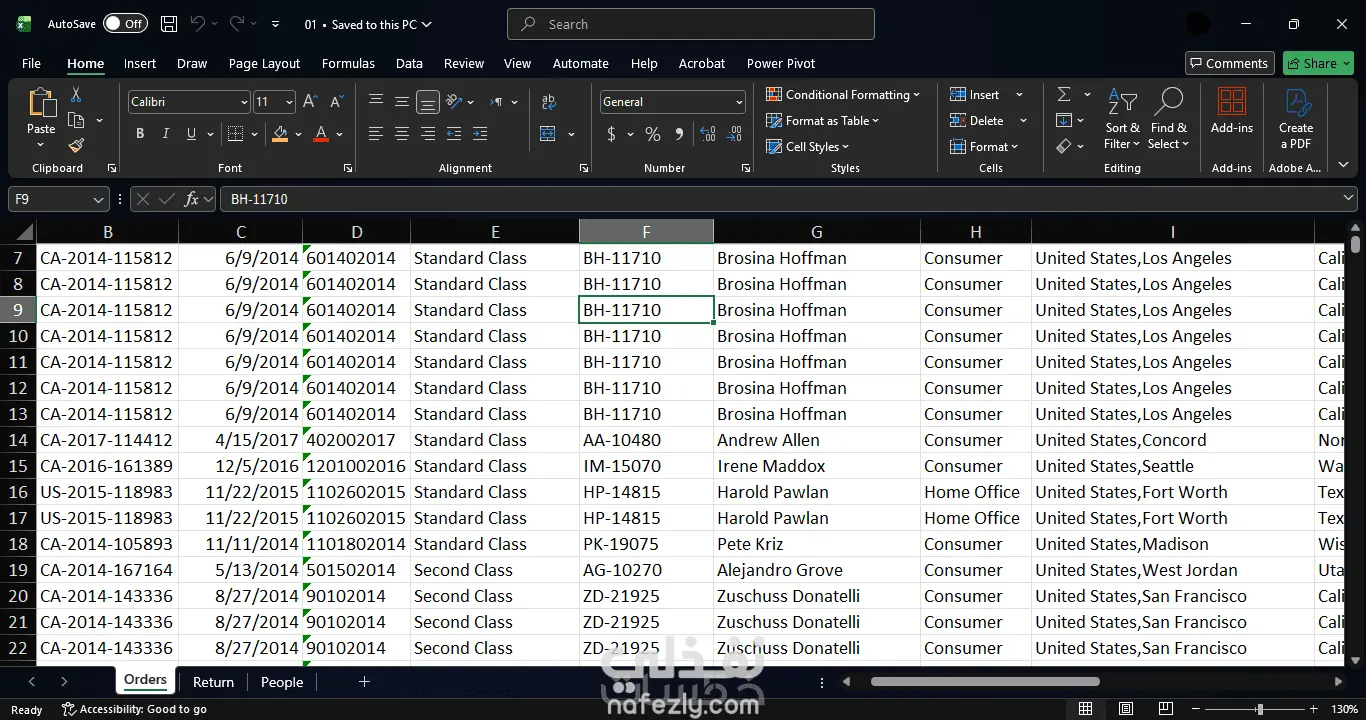This screenshot has width=1366, height=720.
Task: Open the font size dropdown
Action: [289, 102]
